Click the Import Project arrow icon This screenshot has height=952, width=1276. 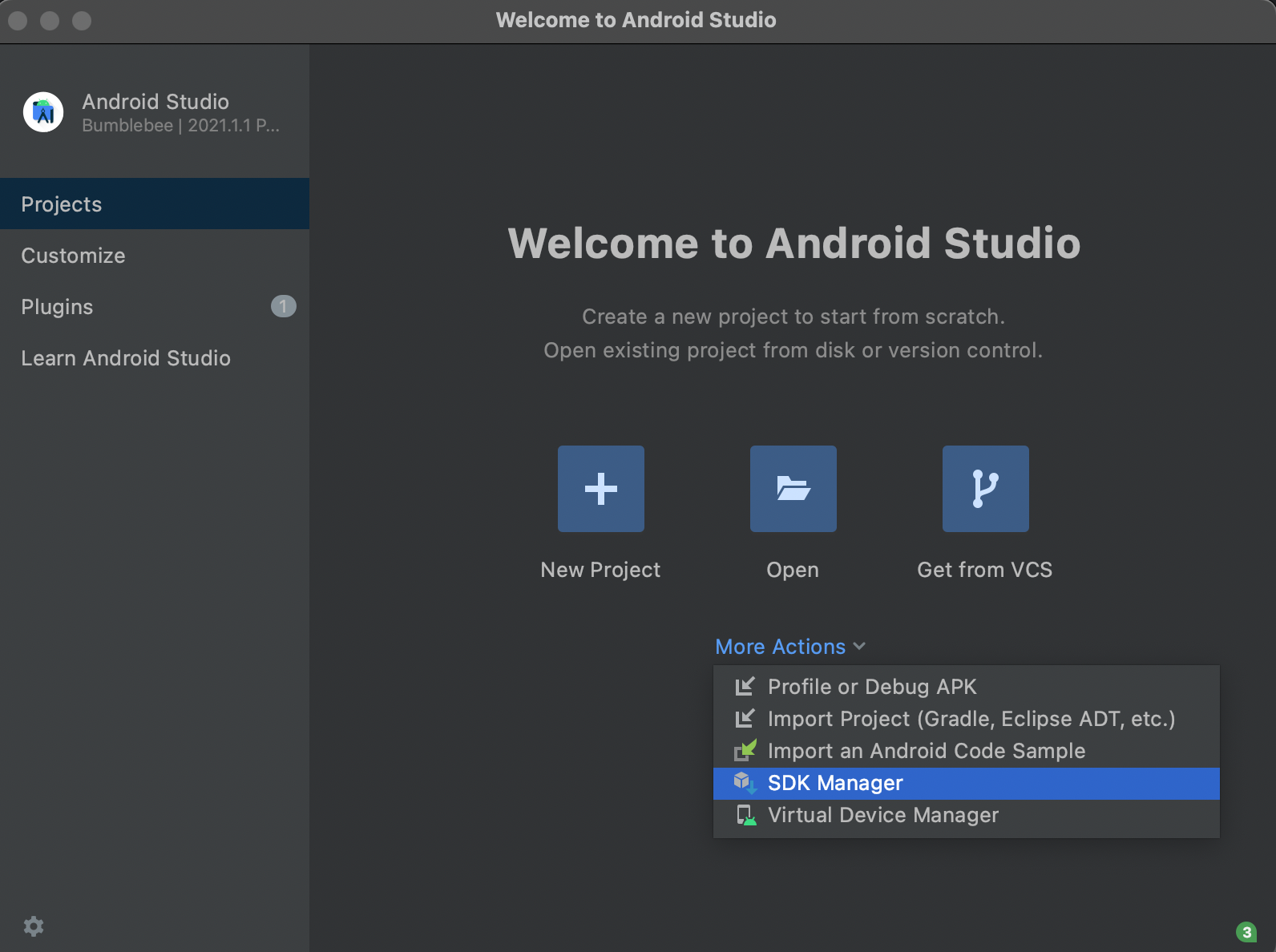tap(745, 719)
